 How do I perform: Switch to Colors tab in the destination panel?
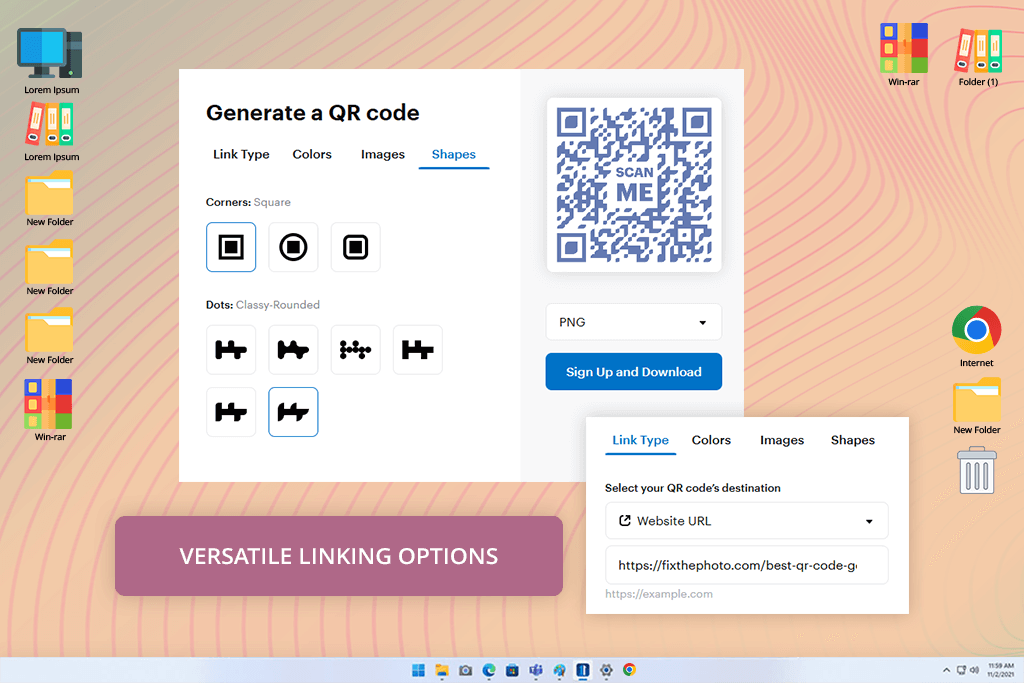(711, 440)
